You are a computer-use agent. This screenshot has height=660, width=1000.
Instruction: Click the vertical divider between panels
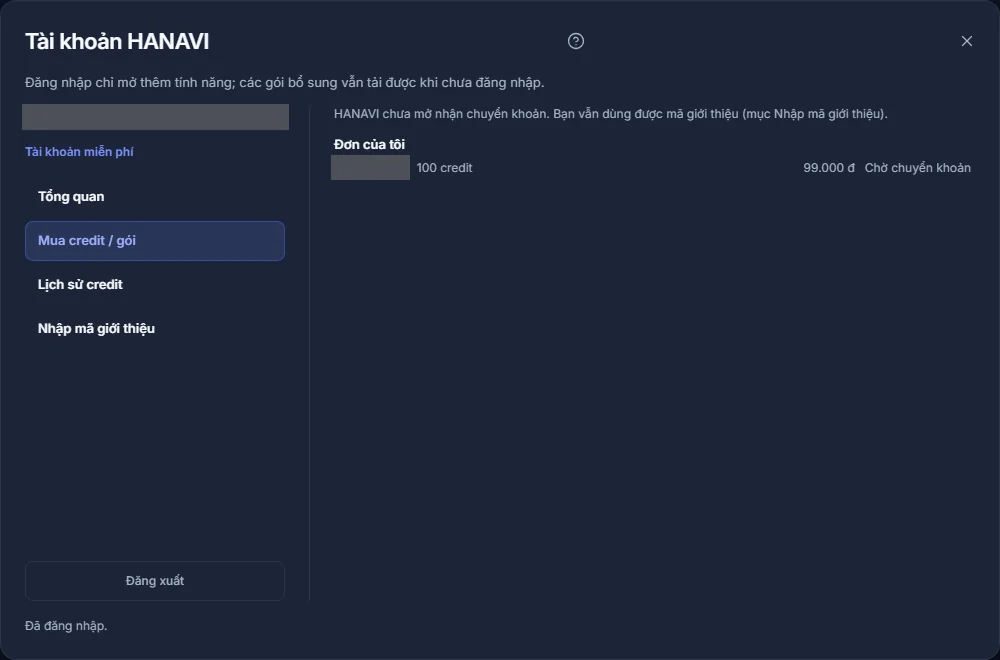coord(309,354)
